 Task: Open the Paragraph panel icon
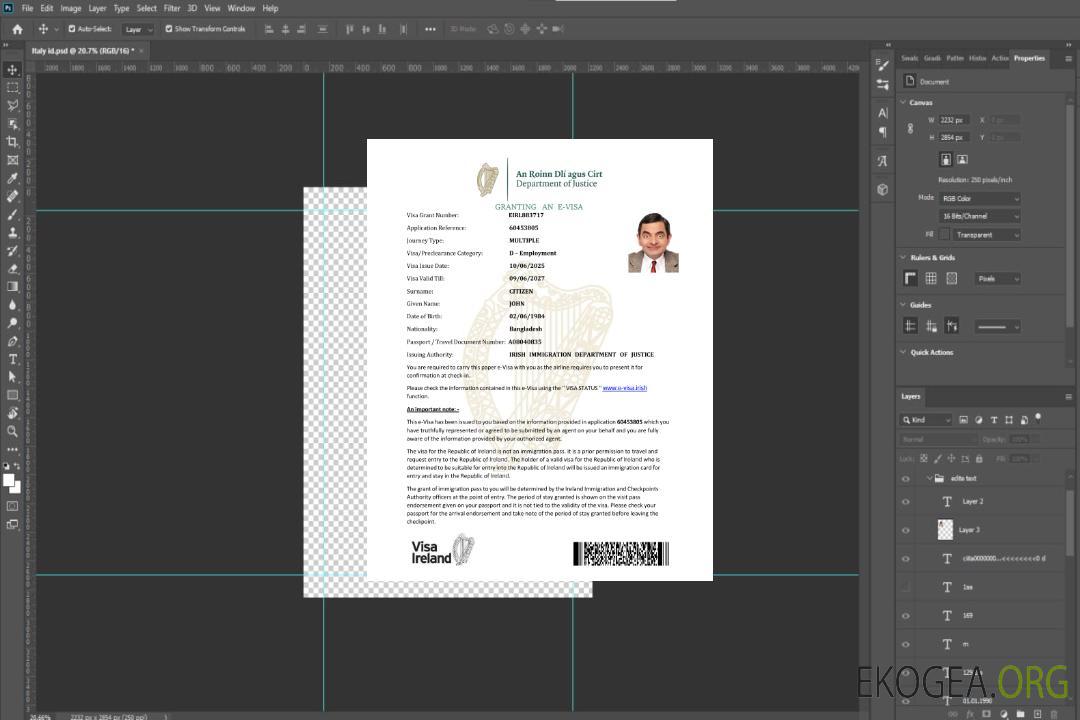[882, 132]
